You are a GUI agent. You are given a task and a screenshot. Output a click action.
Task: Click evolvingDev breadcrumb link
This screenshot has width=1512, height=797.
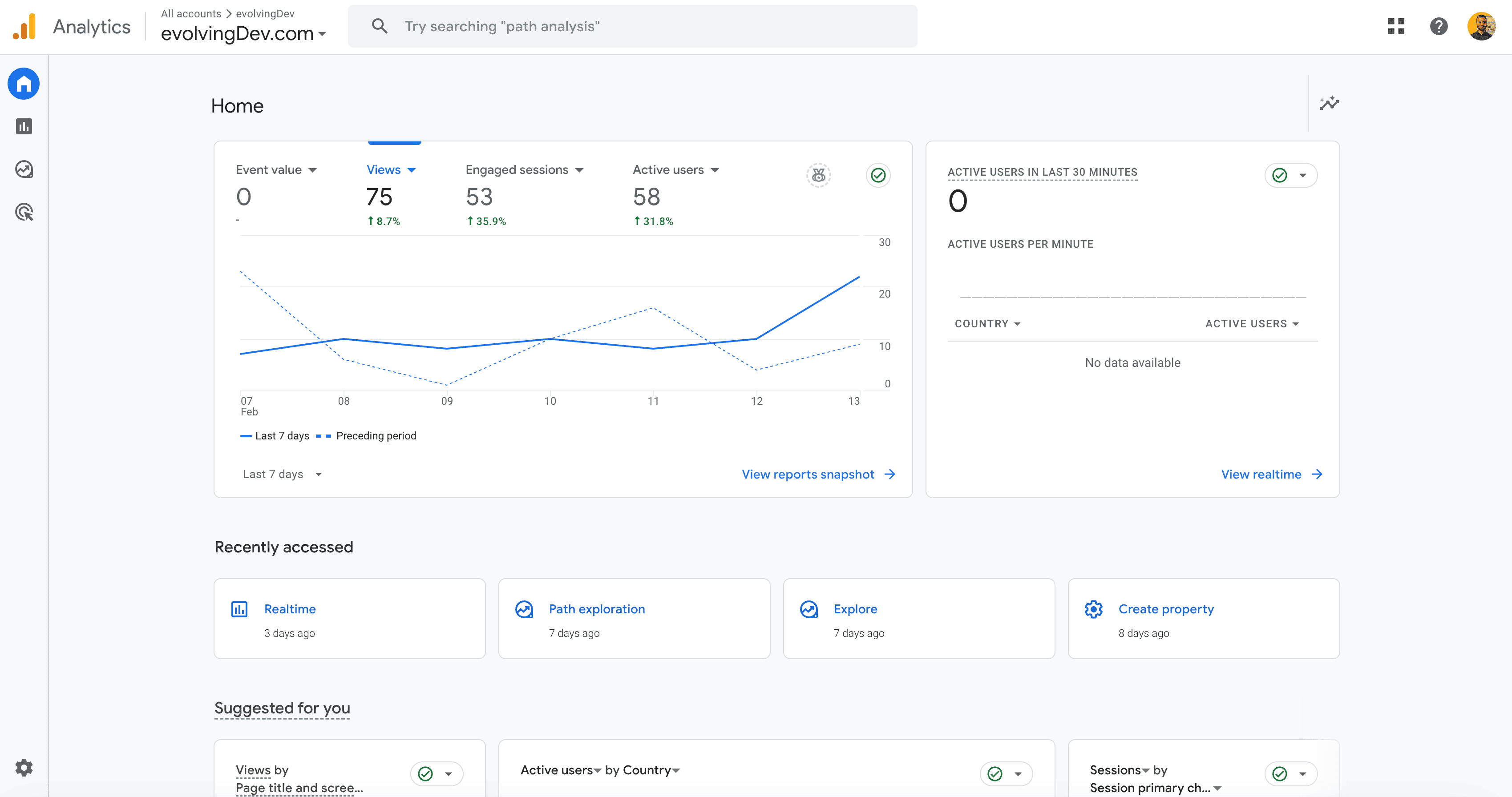[265, 13]
